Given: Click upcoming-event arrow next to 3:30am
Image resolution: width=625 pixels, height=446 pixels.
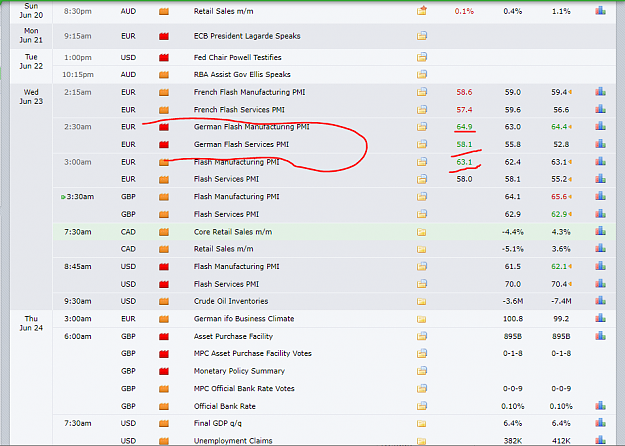Looking at the screenshot, I should click(63, 197).
